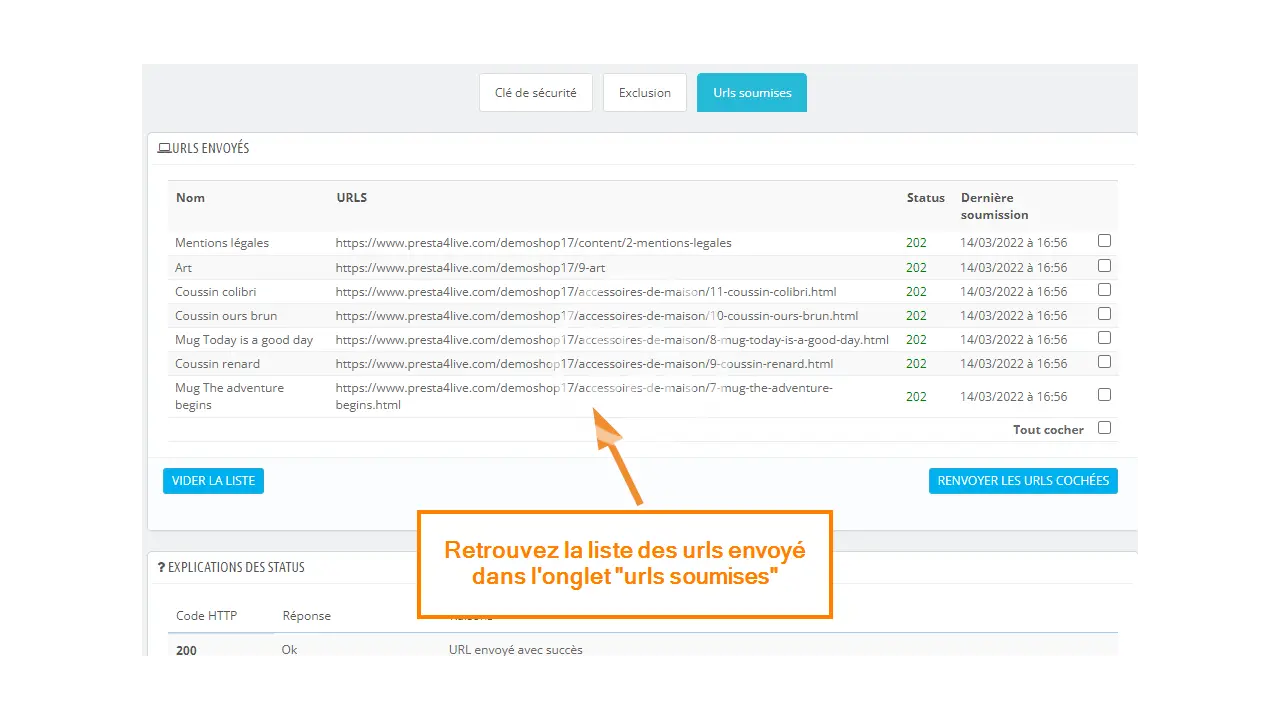This screenshot has height=720, width=1280.
Task: Click the 9-art URL in the Art row
Action: point(470,268)
